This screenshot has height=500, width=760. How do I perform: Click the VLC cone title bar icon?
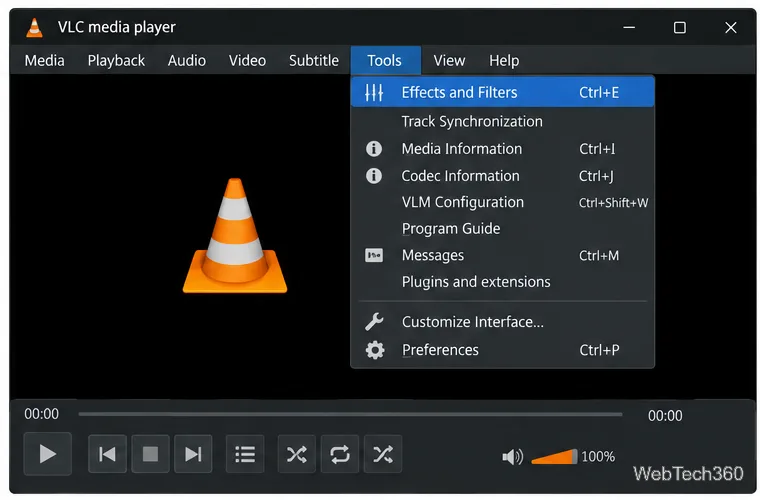point(34,27)
